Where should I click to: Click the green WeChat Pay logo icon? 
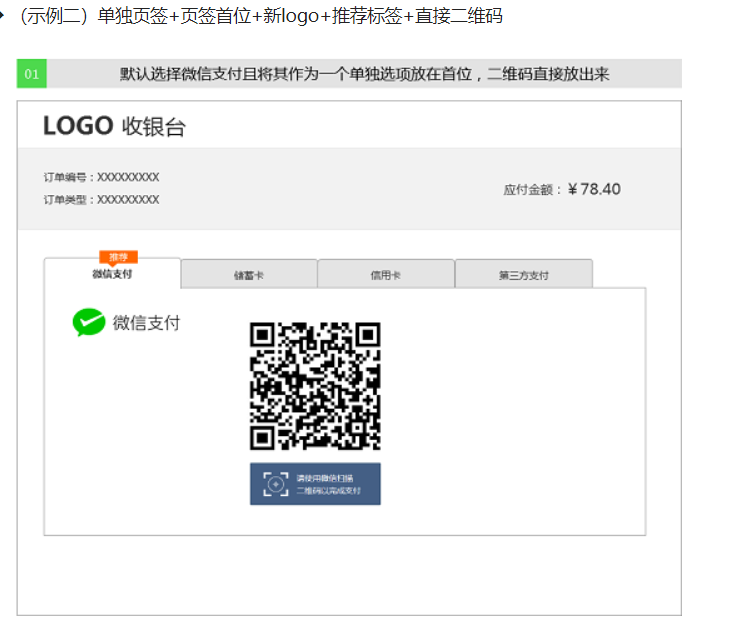click(89, 322)
